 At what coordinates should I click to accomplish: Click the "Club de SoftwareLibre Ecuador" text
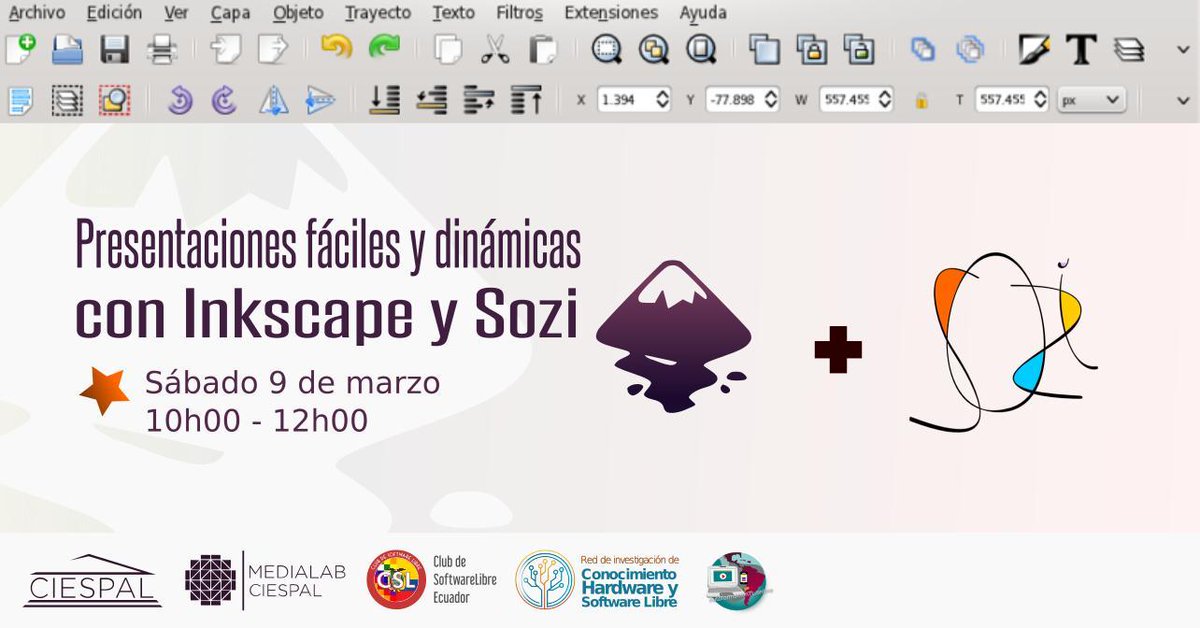coord(467,579)
